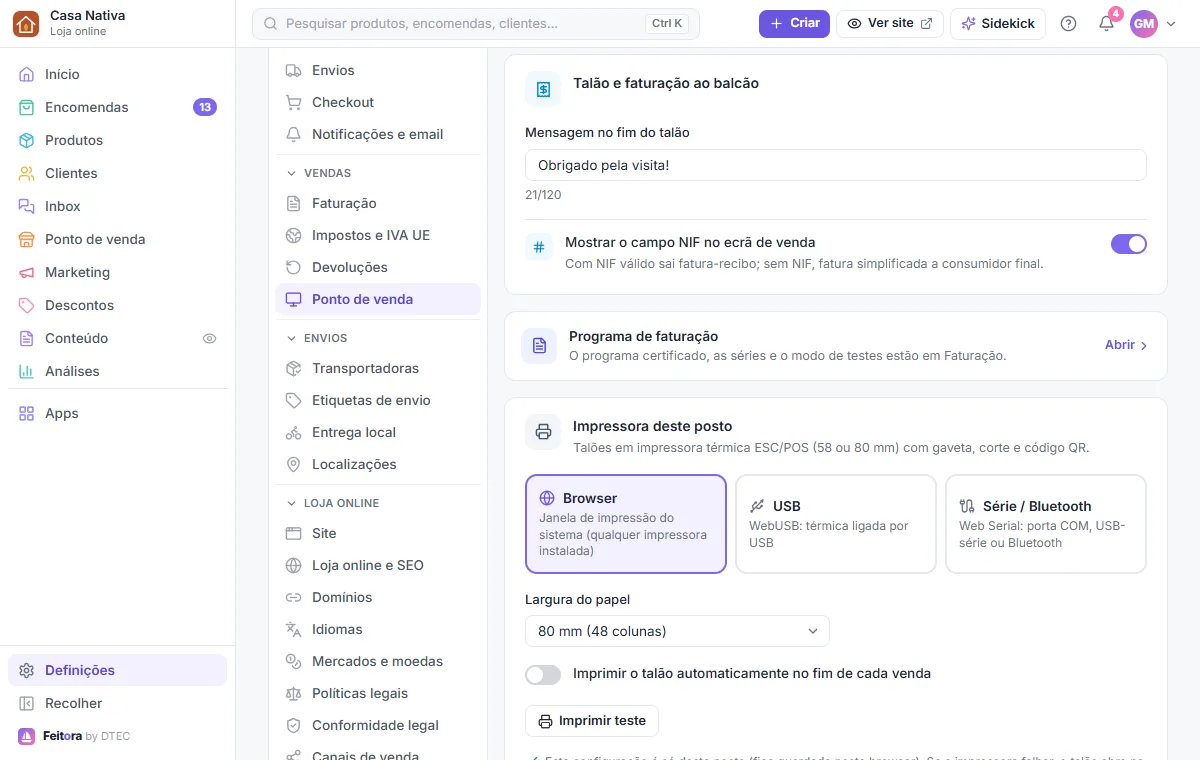Screen dimensions: 1200x760
Task: Click the Devoluções return arrow icon
Action: tap(294, 267)
